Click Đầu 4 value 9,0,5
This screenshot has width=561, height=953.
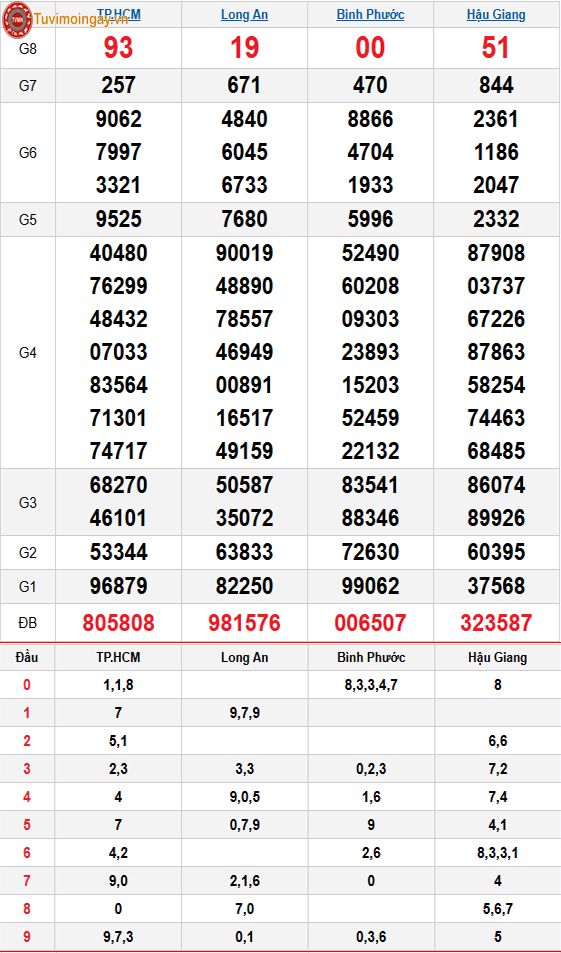[245, 797]
